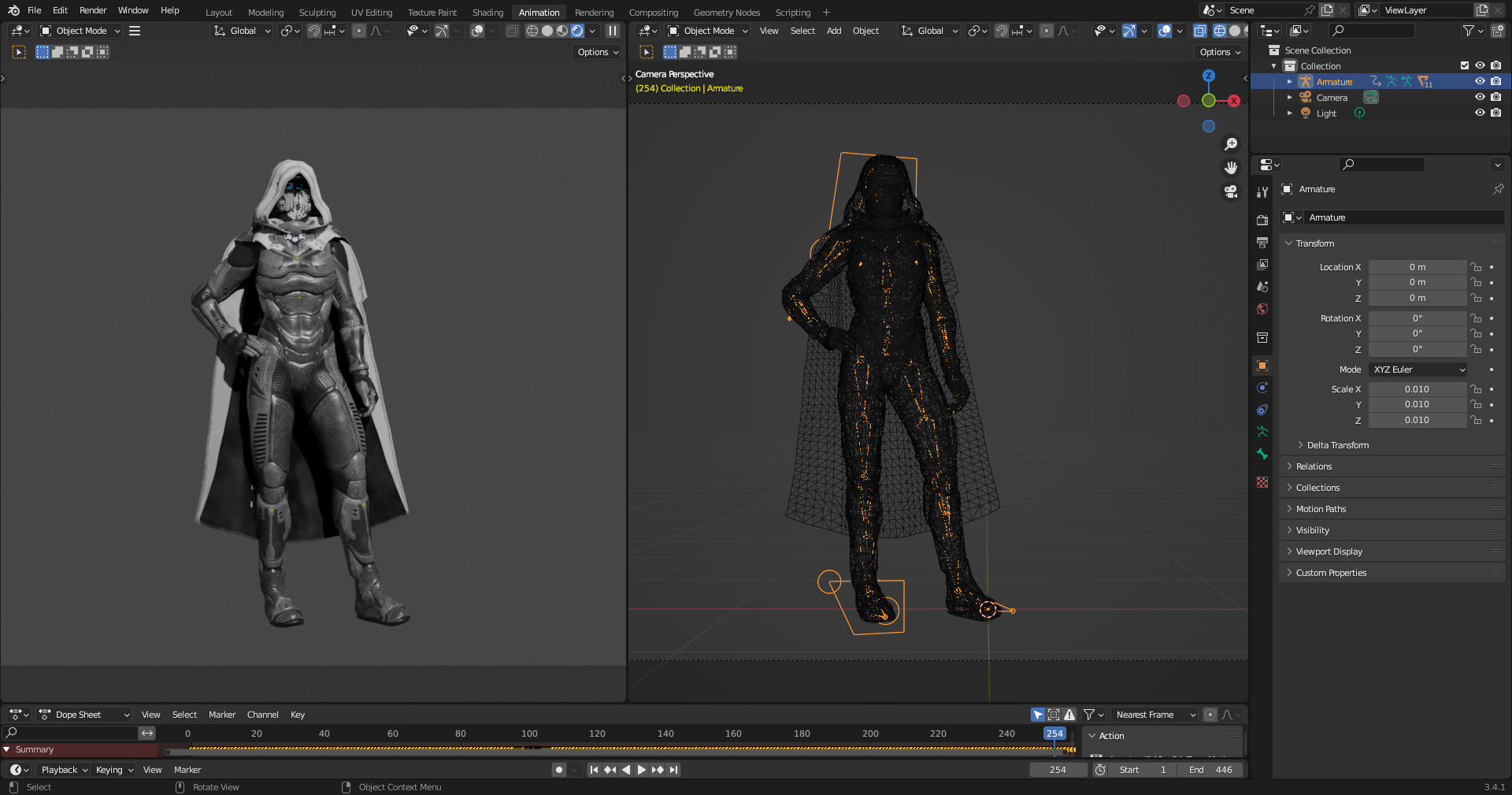Screen dimensions: 1512x795
Task: Open the Armature data properties tab
Action: tap(1262, 432)
